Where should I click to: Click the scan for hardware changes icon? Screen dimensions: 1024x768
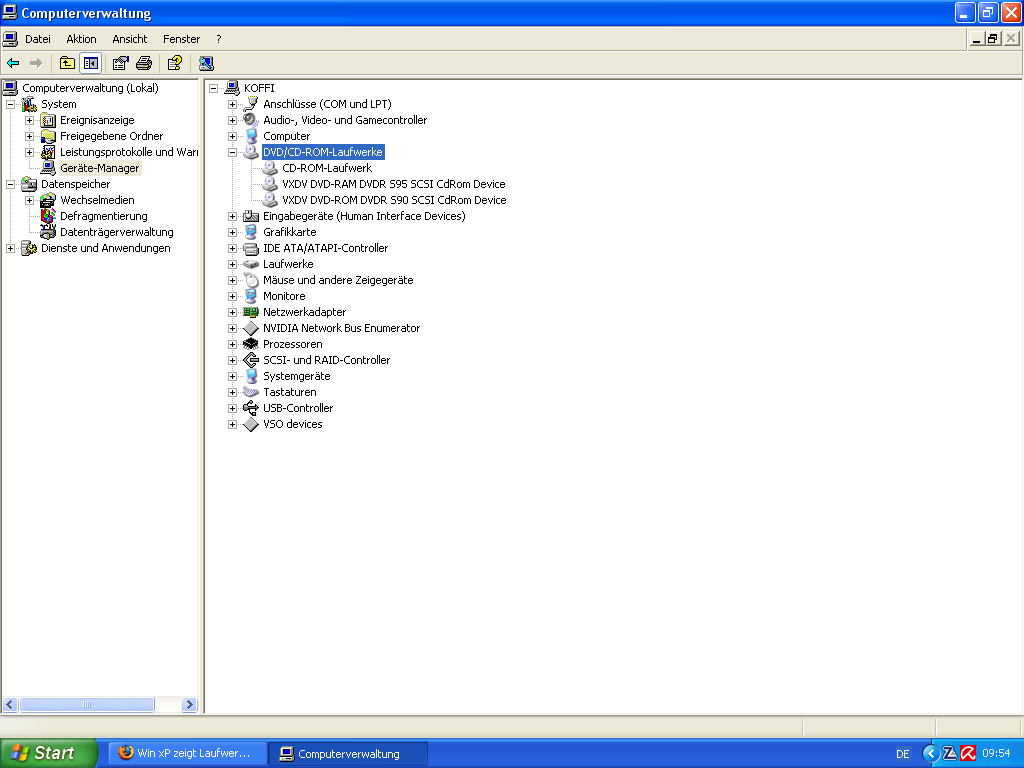206,63
